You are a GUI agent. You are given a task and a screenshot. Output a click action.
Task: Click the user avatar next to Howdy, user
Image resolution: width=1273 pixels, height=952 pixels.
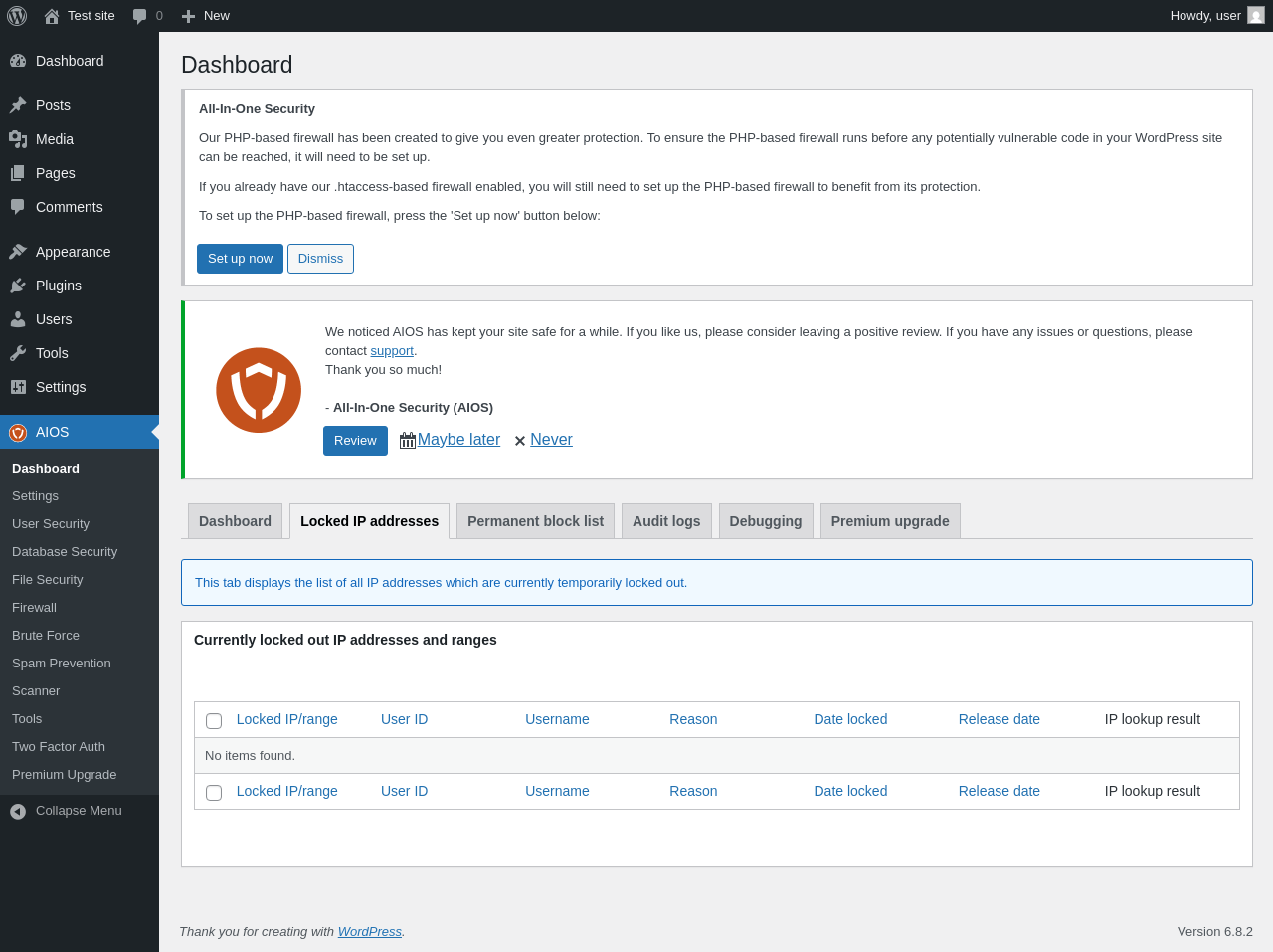point(1256,15)
